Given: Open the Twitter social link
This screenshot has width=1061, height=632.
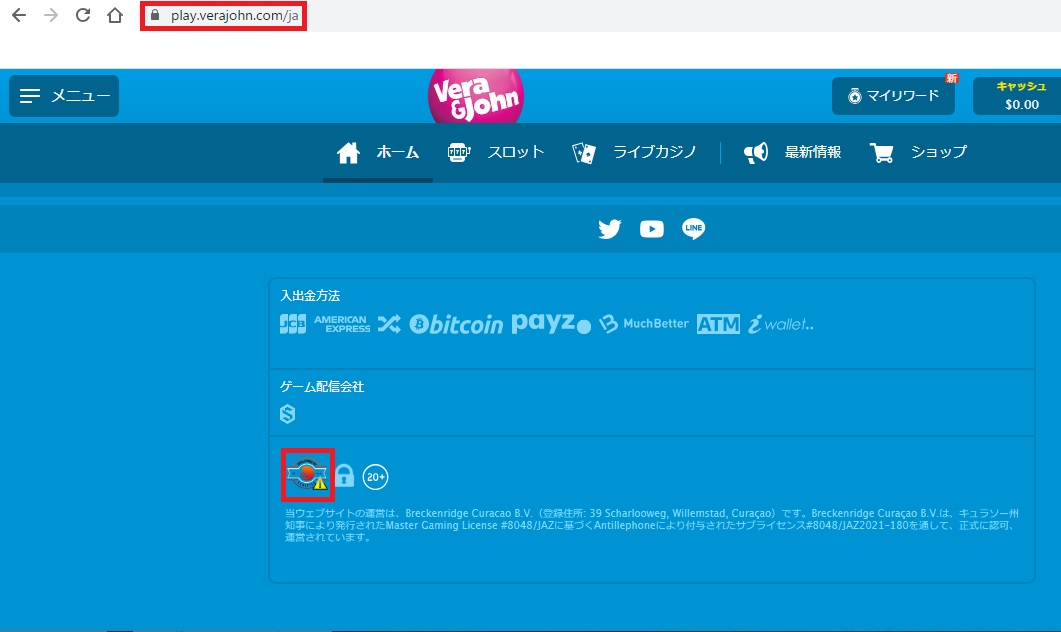Looking at the screenshot, I should [610, 229].
